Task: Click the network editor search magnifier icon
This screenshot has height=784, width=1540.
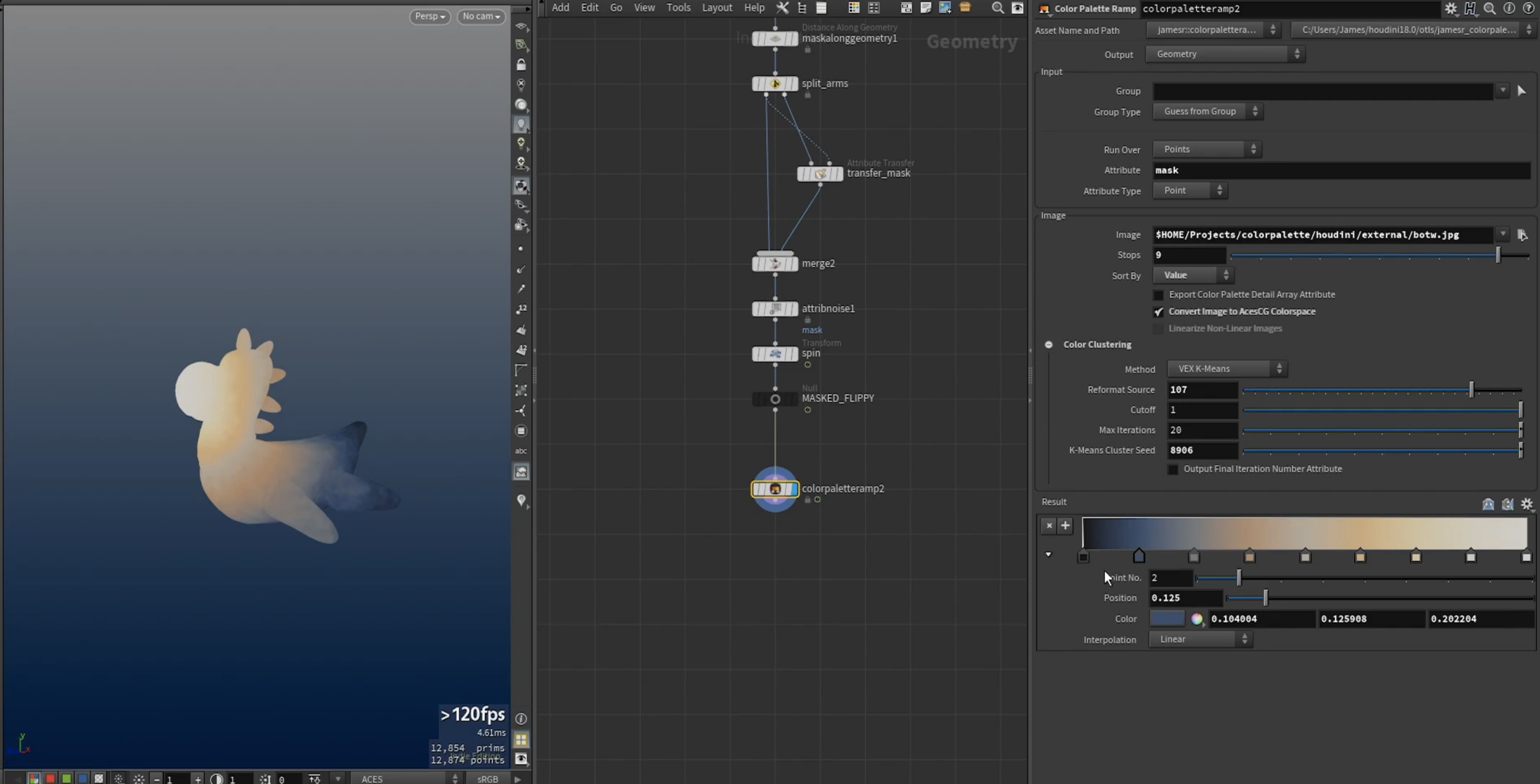Action: [x=998, y=8]
